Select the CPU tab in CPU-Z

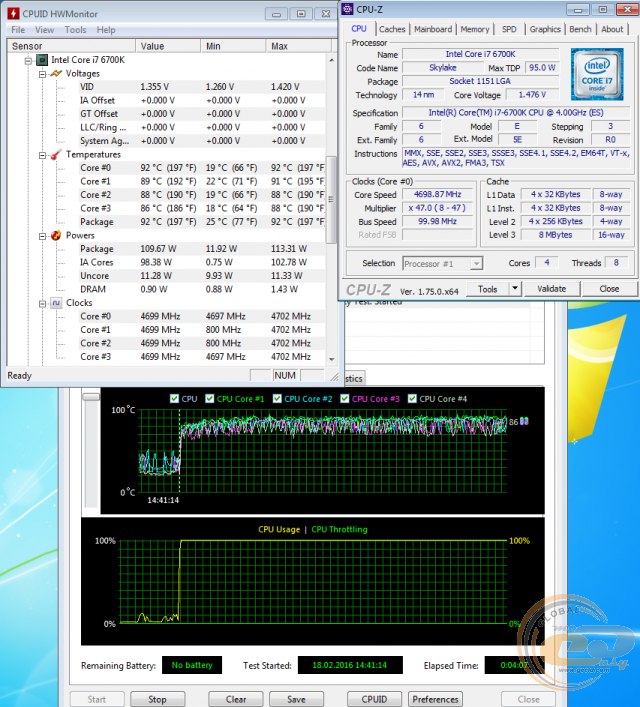point(359,29)
